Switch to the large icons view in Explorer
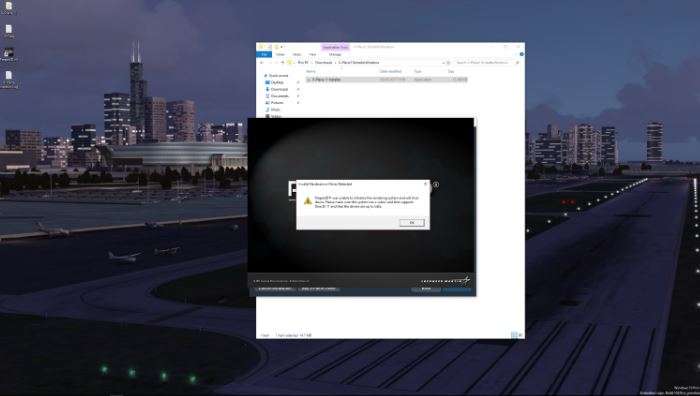 point(520,335)
